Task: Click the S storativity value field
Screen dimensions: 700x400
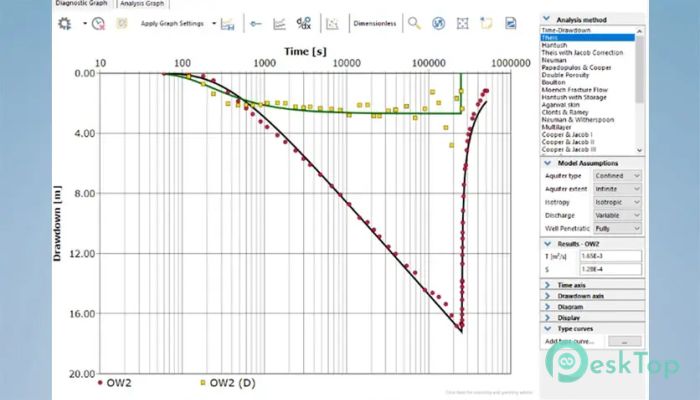Action: [611, 269]
